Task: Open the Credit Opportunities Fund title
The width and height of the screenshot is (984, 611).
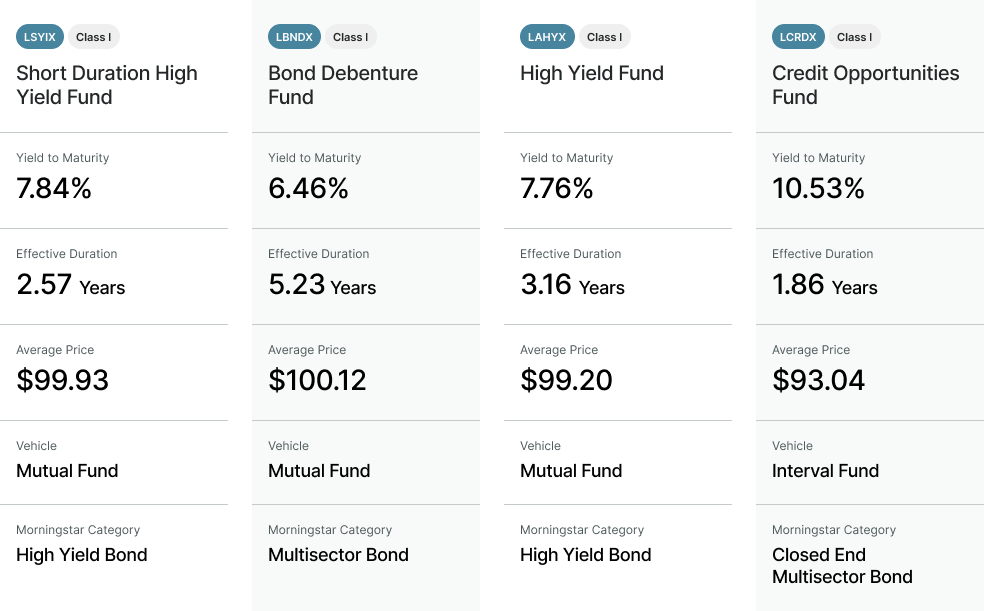Action: [865, 85]
